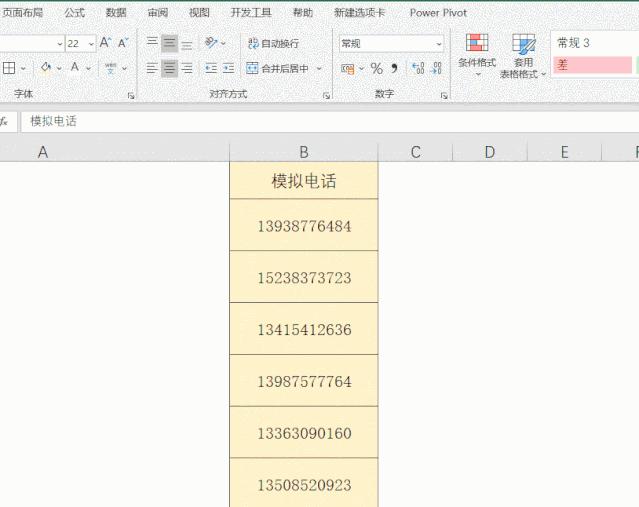
Task: Open the font name dropdown arrow
Action: [x=59, y=43]
